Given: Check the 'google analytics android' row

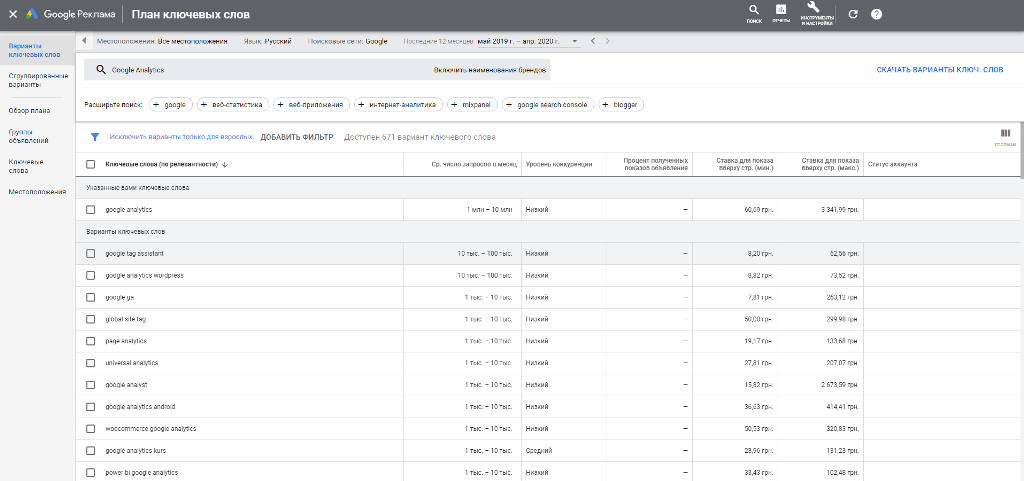Looking at the screenshot, I should coord(91,407).
